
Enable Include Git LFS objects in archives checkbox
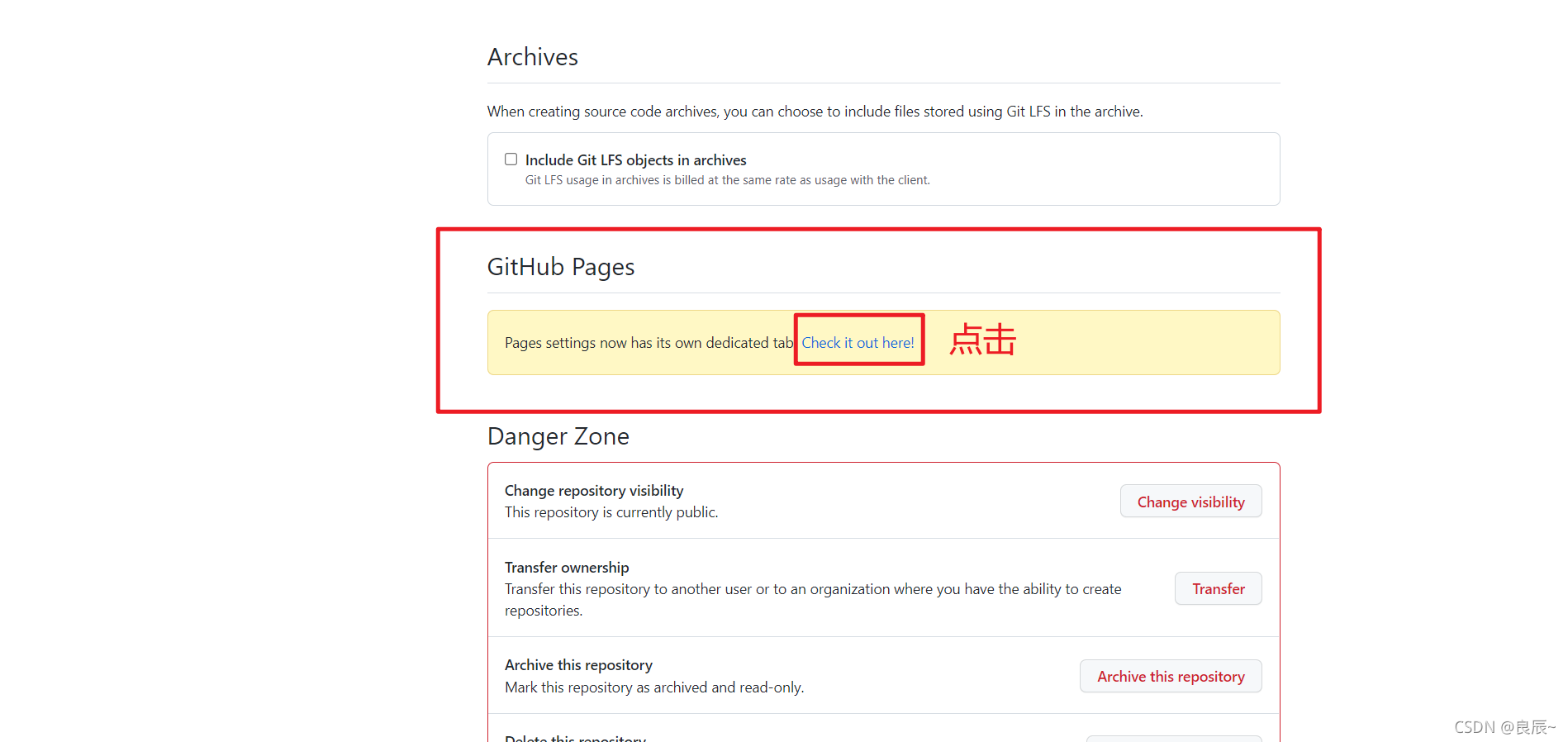pyautogui.click(x=511, y=159)
